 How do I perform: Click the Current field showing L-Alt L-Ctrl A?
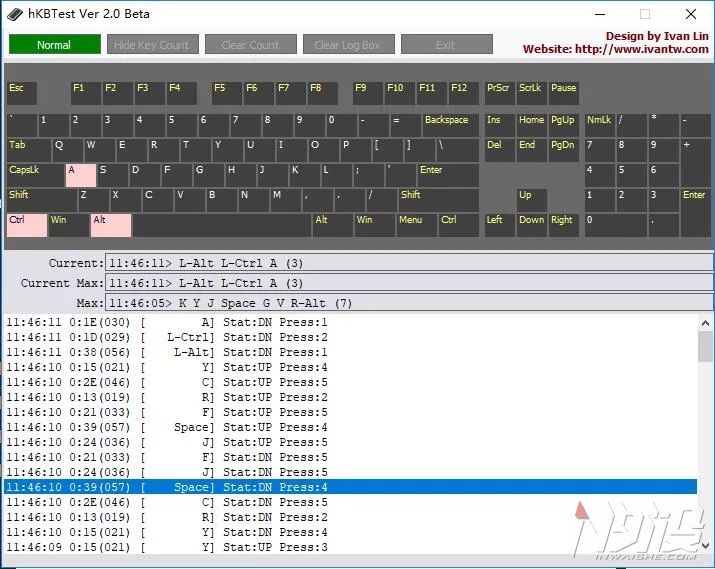point(409,263)
